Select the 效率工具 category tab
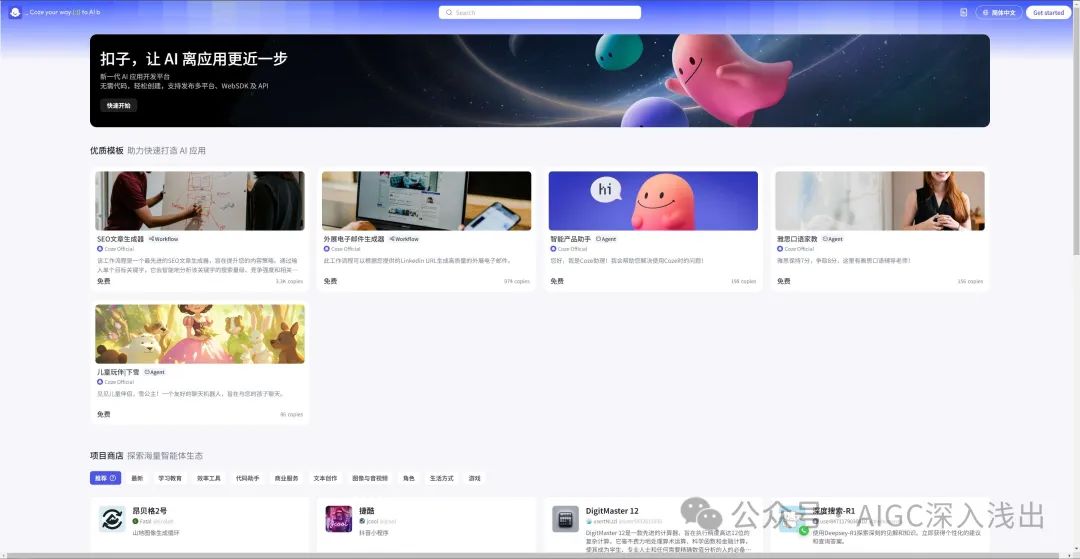The height and width of the screenshot is (559, 1080). pyautogui.click(x=209, y=478)
